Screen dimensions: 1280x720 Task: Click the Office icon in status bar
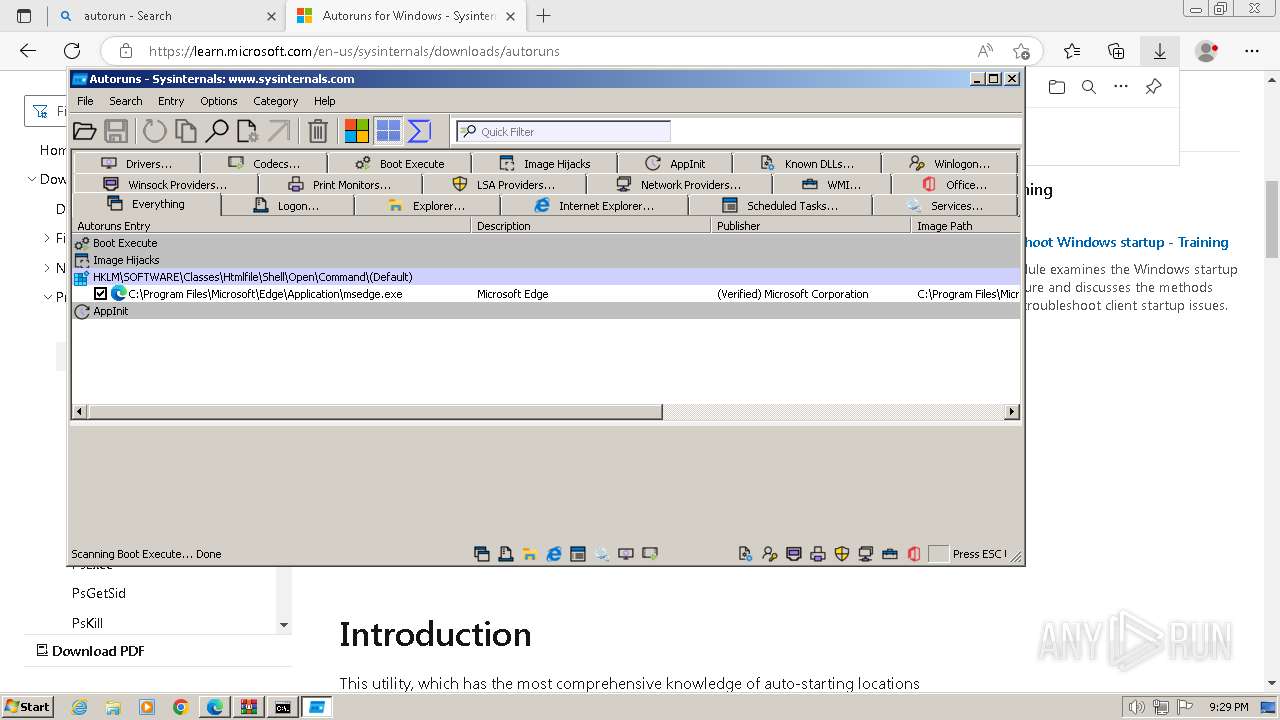(x=914, y=554)
